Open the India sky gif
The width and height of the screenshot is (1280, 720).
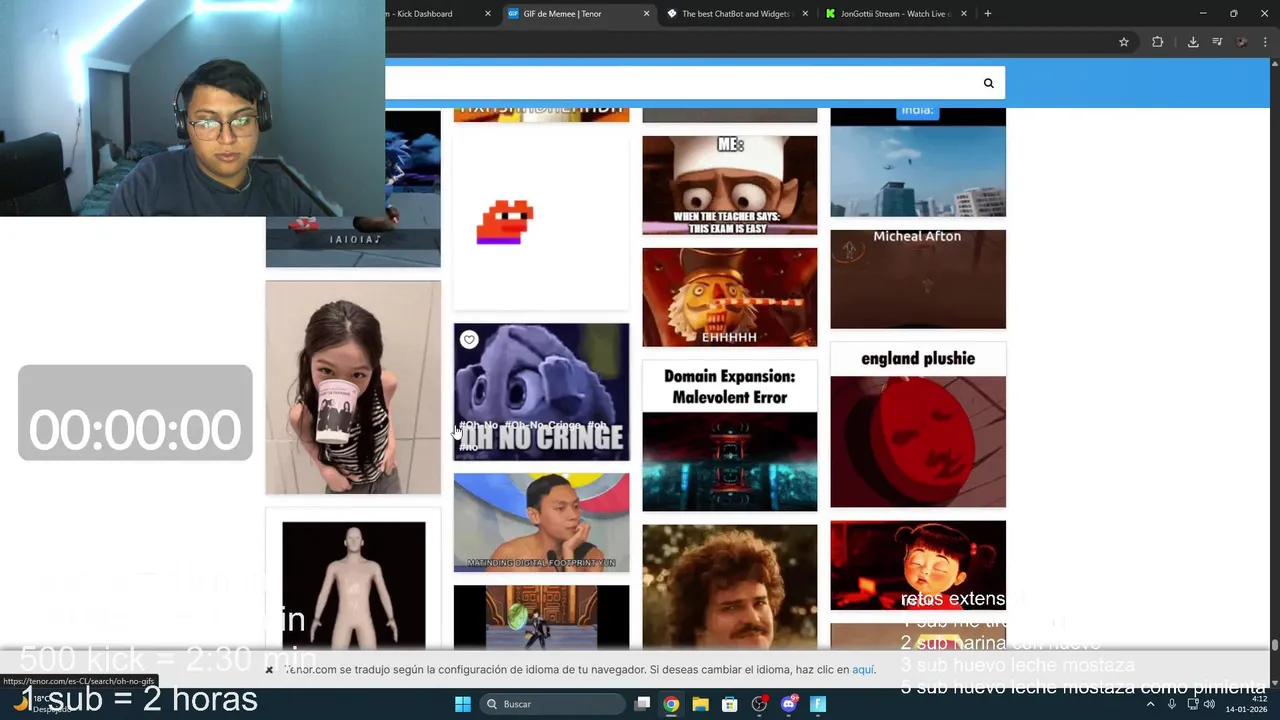918,162
